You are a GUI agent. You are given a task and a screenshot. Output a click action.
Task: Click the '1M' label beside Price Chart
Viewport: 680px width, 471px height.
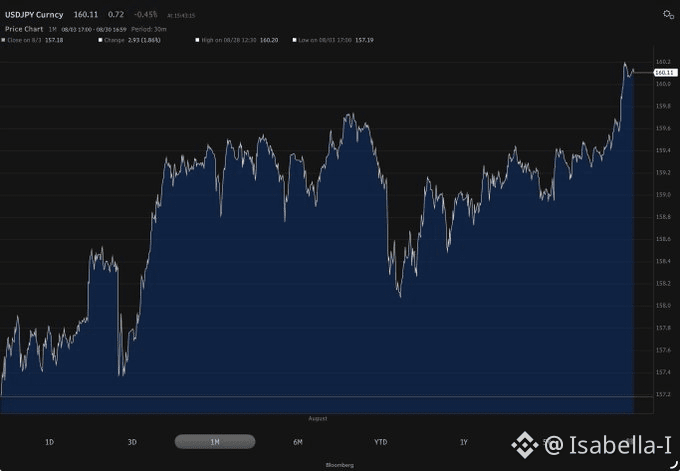click(x=52, y=29)
